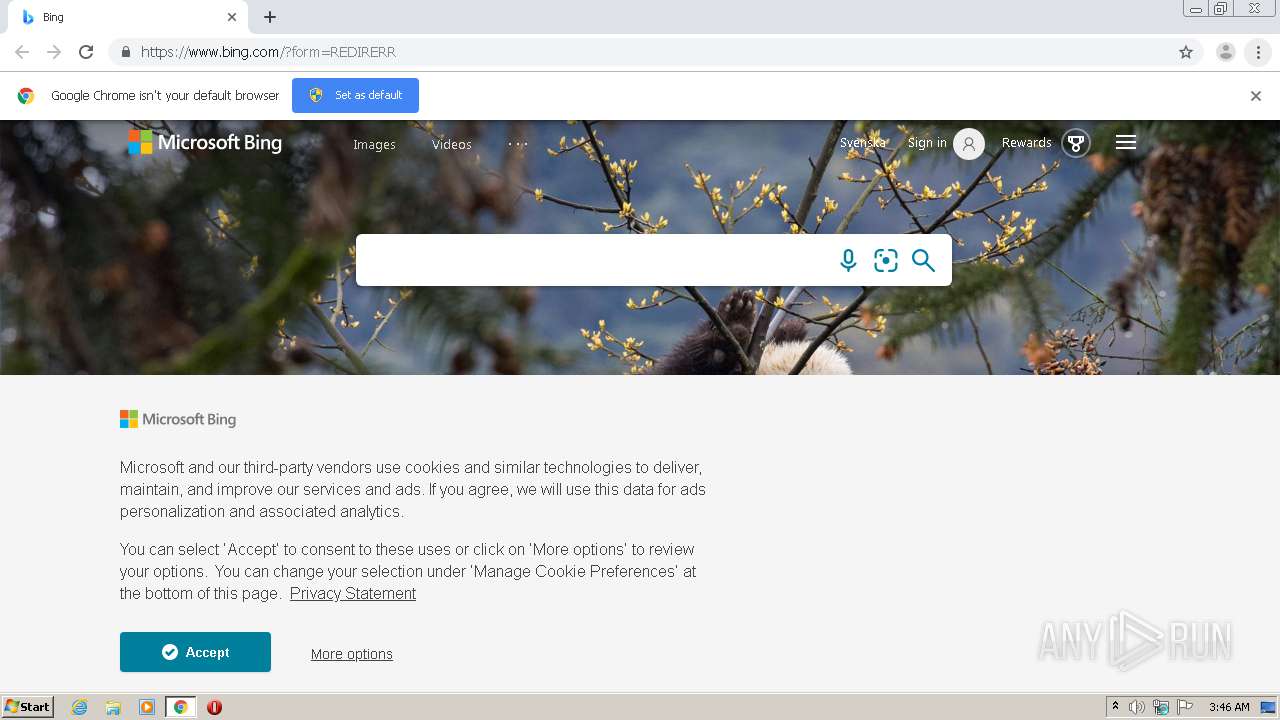Reload the Bing page
This screenshot has height=720, width=1280.
point(86,52)
